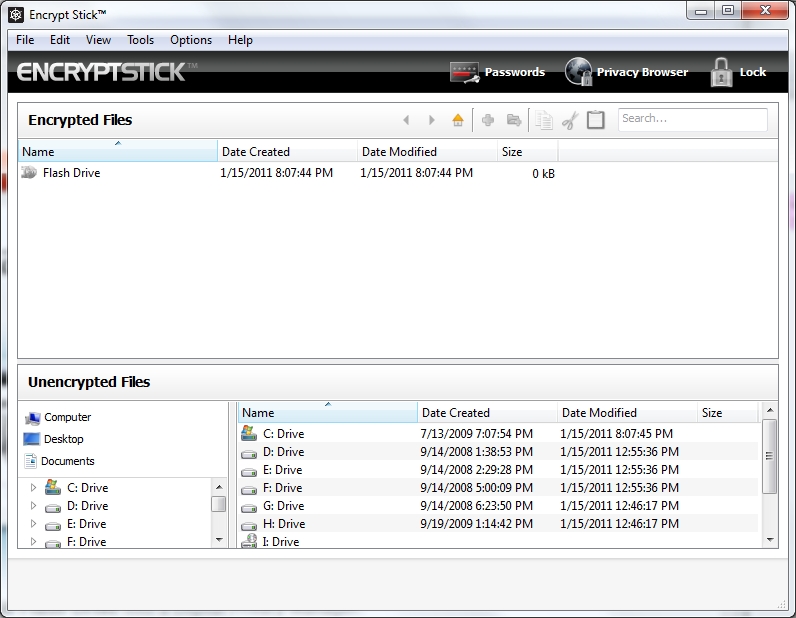Go back with the left arrow icon
796x618 pixels.
tap(406, 120)
